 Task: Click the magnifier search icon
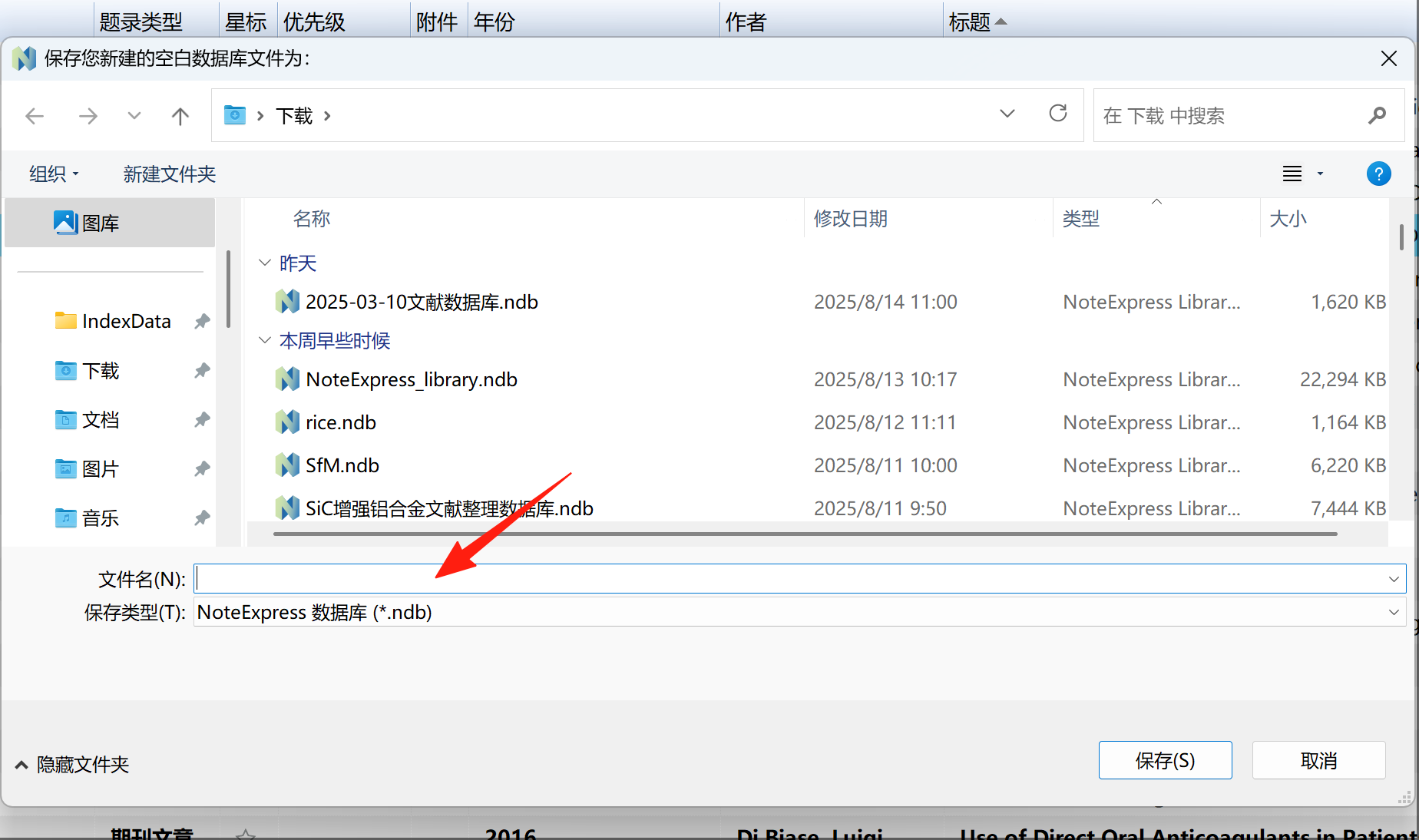[x=1378, y=115]
